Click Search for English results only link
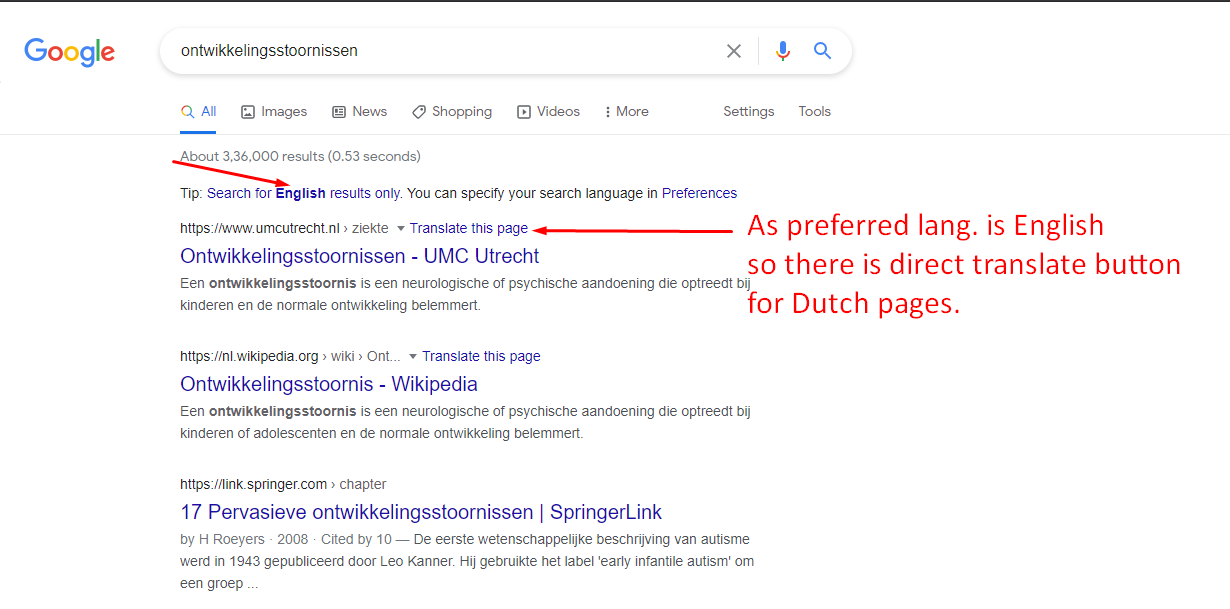Screen dimensions: 1230x609 tap(304, 193)
